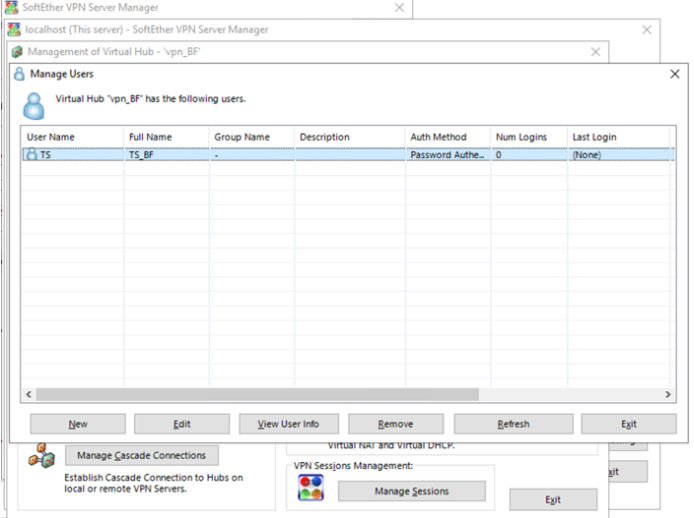694x518 pixels.
Task: Select the TS user row icon
Action: [x=31, y=155]
